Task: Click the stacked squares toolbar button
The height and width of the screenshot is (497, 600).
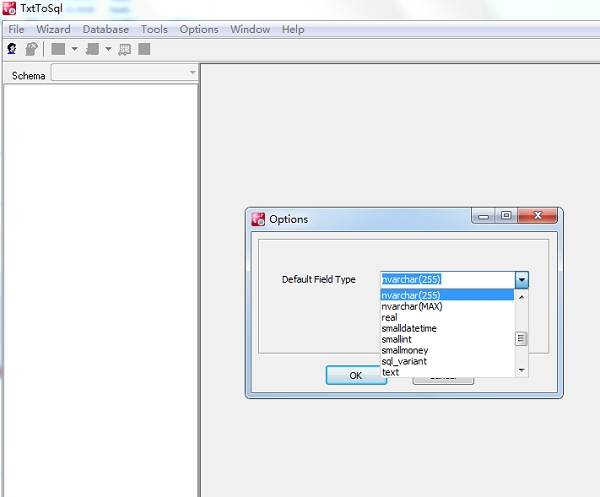Action: click(92, 49)
